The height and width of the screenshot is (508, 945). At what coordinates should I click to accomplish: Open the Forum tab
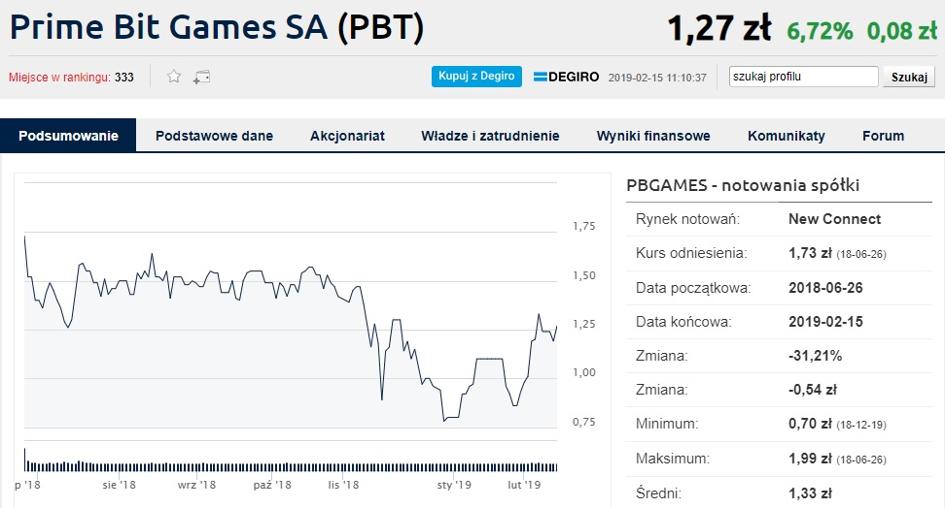pyautogui.click(x=883, y=136)
